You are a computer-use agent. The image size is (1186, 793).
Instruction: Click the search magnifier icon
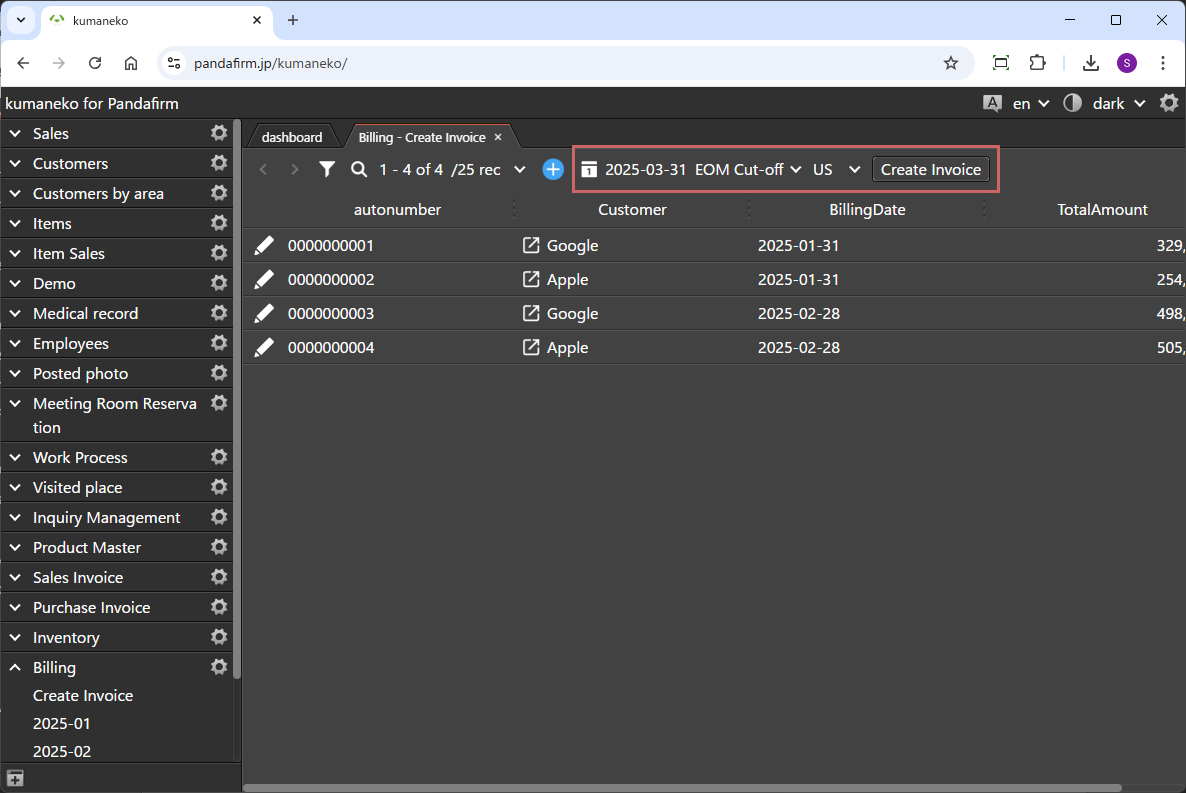[359, 170]
